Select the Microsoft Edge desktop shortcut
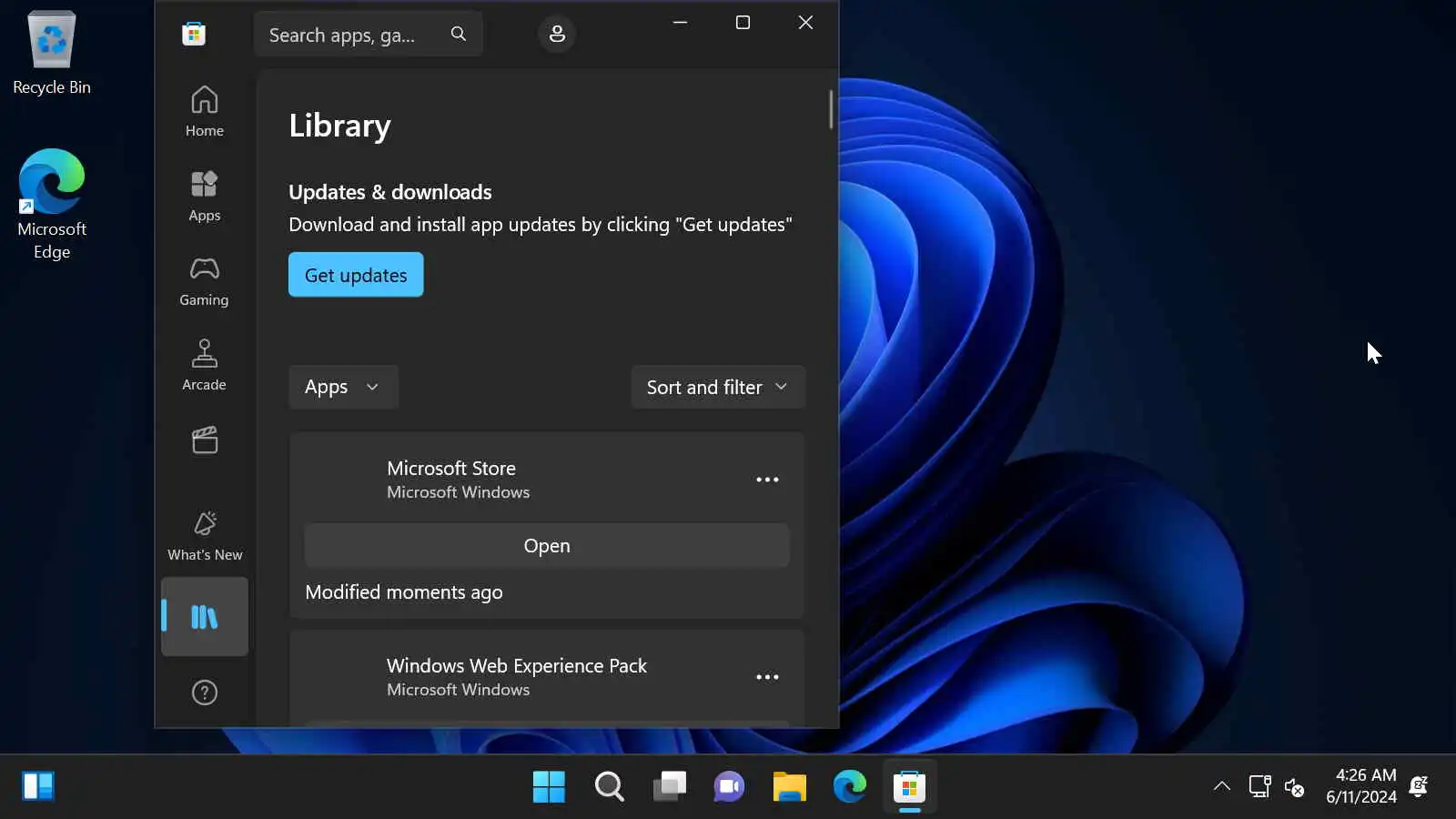Screen dimensions: 1456x819 coord(52,204)
